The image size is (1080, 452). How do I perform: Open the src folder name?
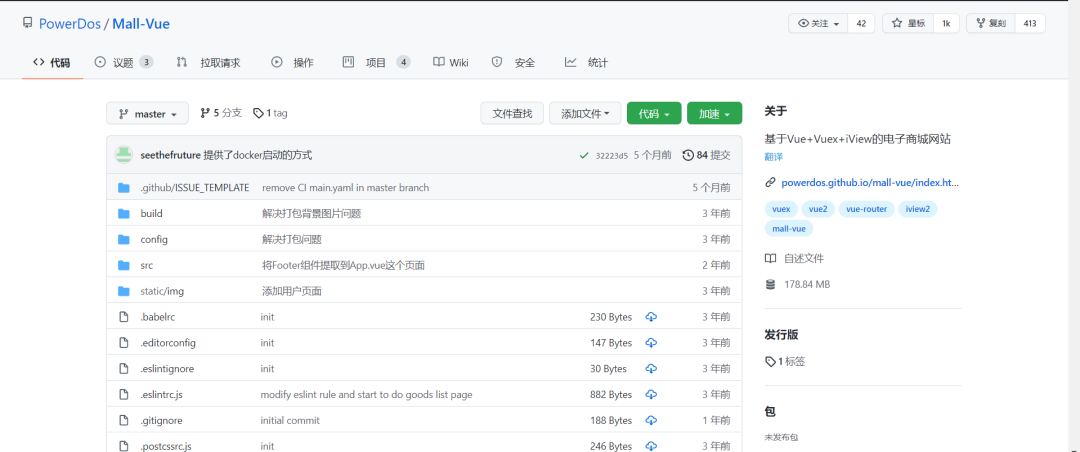pyautogui.click(x=146, y=265)
